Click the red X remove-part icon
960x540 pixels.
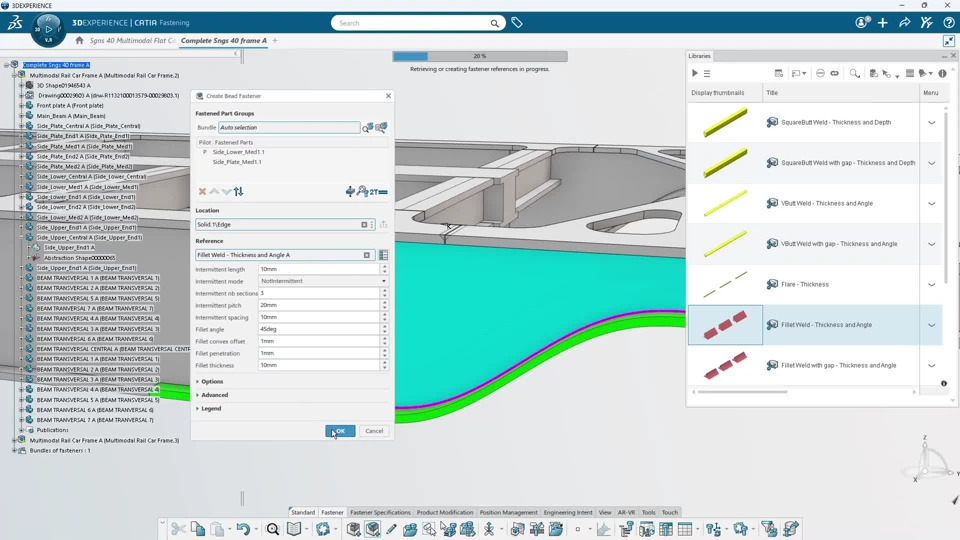202,192
